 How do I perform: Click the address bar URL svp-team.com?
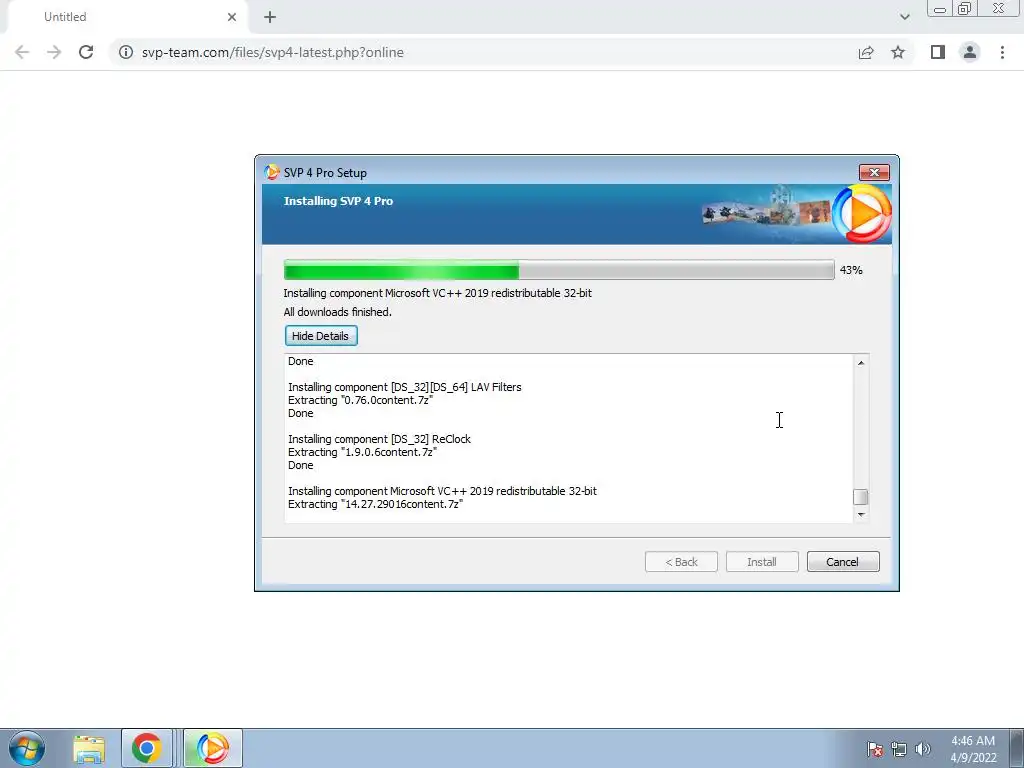(272, 52)
